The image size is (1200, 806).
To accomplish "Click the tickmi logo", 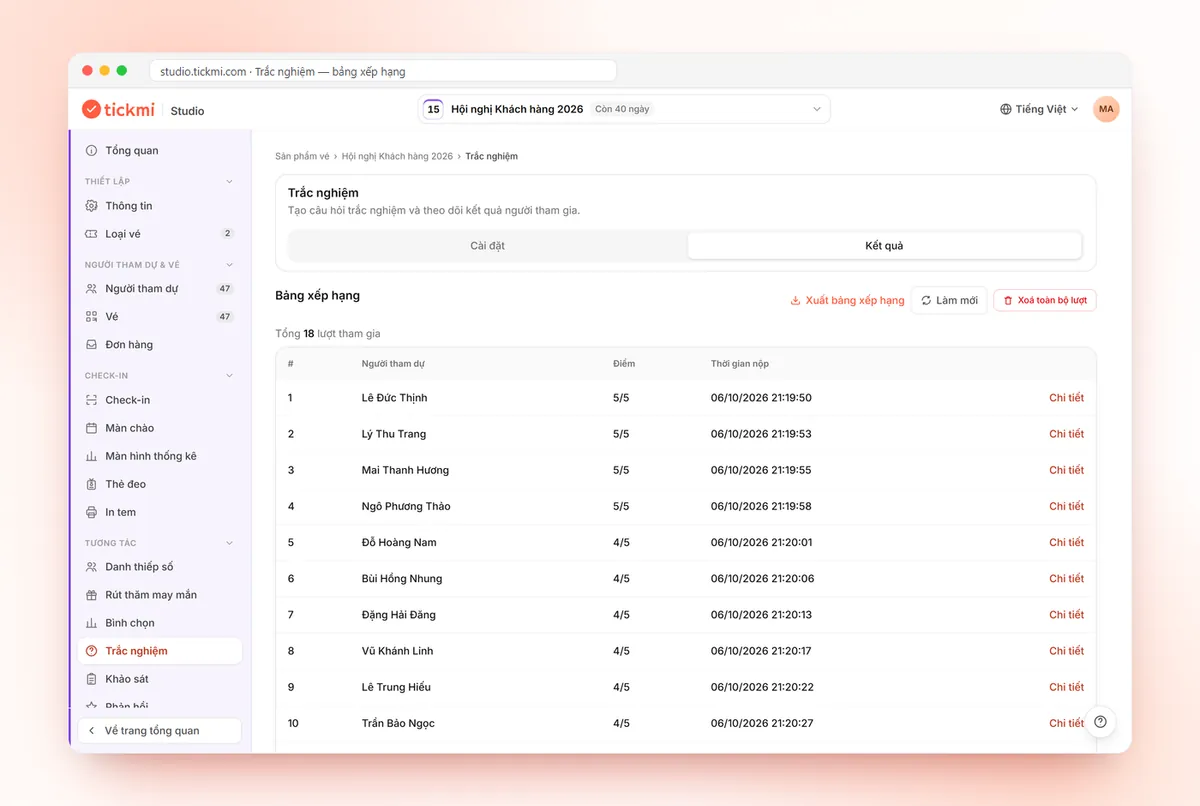I will click(118, 109).
